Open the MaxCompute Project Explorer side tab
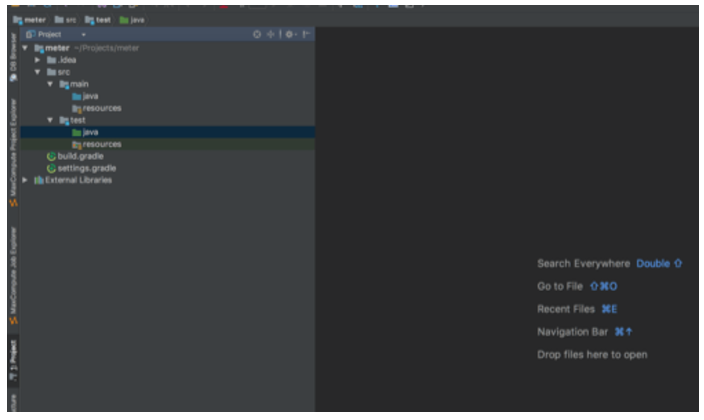The width and height of the screenshot is (704, 420). (x=13, y=153)
